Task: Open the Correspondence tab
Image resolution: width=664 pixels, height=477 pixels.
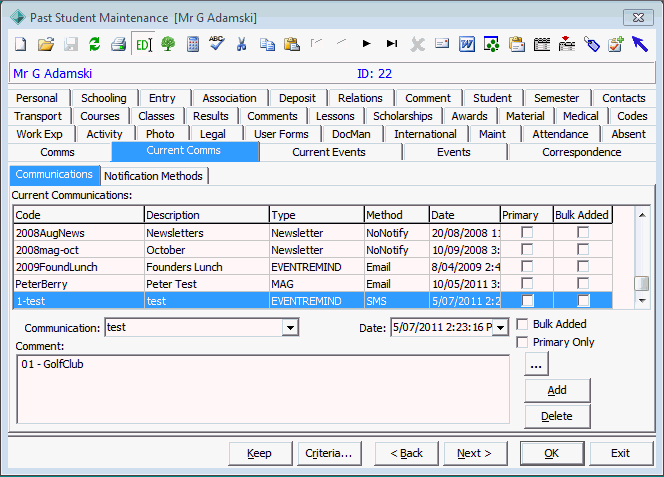Action: [x=581, y=152]
